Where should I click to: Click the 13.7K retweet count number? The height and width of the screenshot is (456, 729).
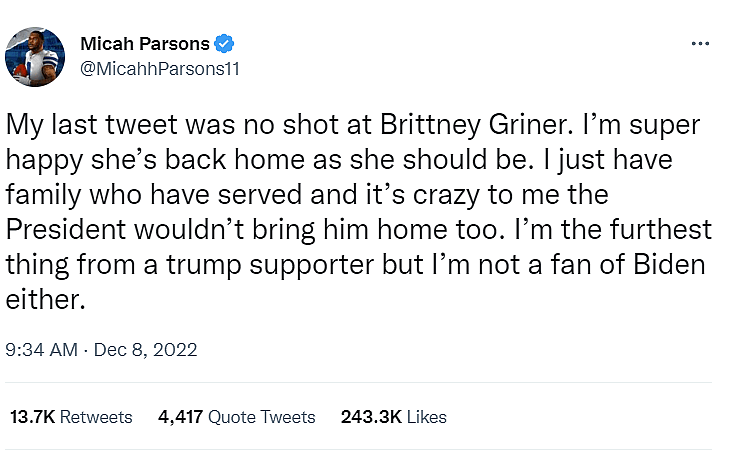tap(31, 417)
